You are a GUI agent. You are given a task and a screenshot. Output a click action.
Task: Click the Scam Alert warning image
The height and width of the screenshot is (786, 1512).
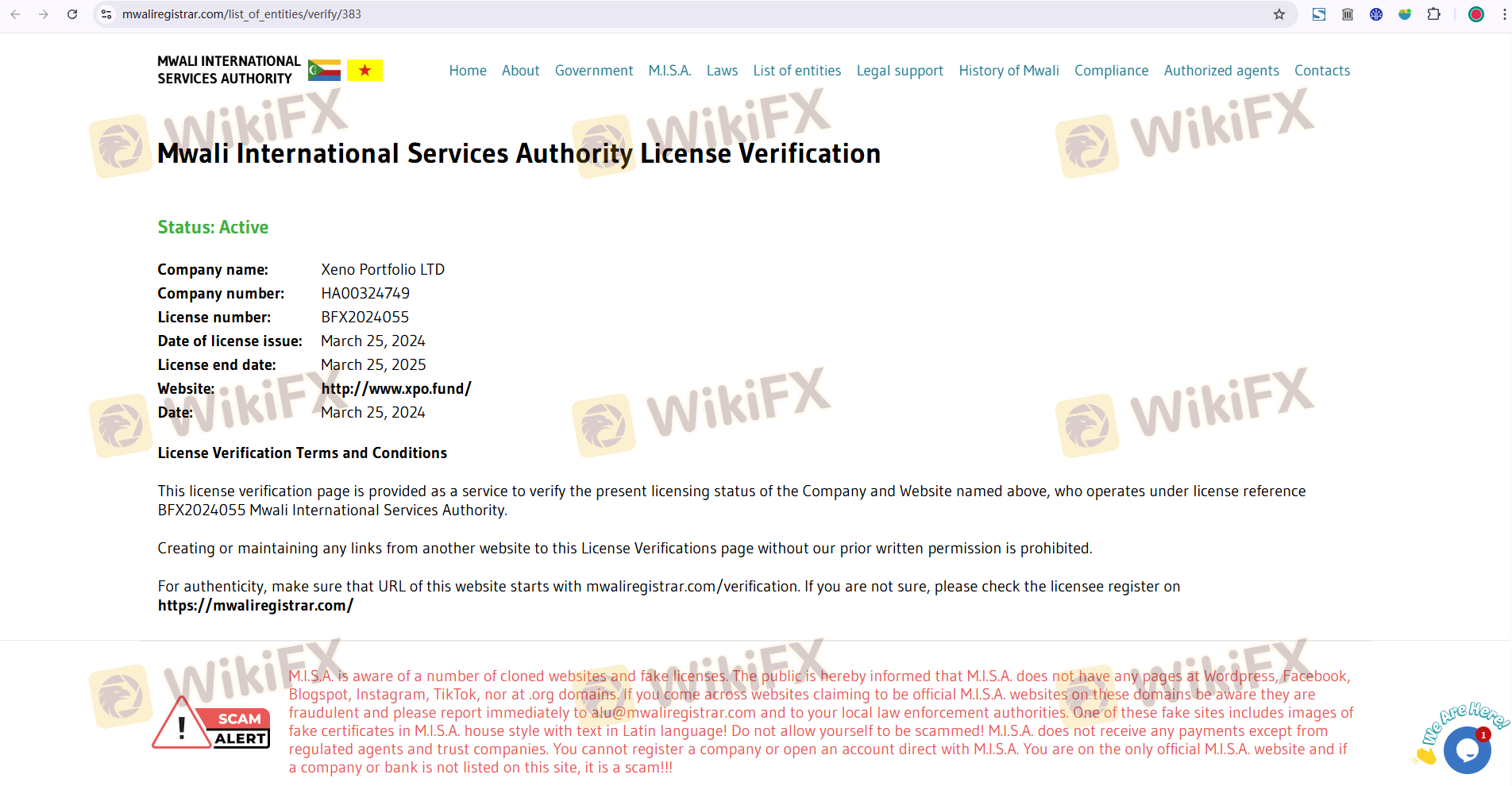coord(211,723)
